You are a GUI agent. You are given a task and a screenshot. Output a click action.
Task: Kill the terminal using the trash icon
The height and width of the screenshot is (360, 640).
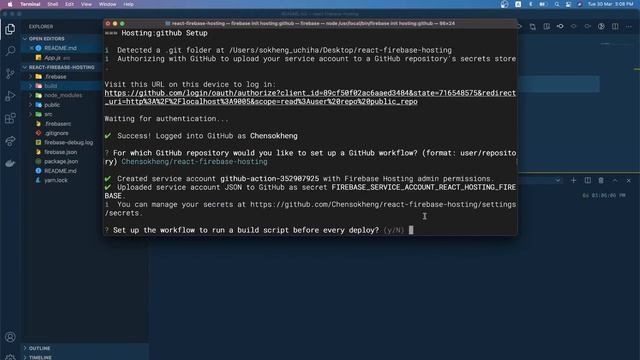pyautogui.click(x=601, y=180)
